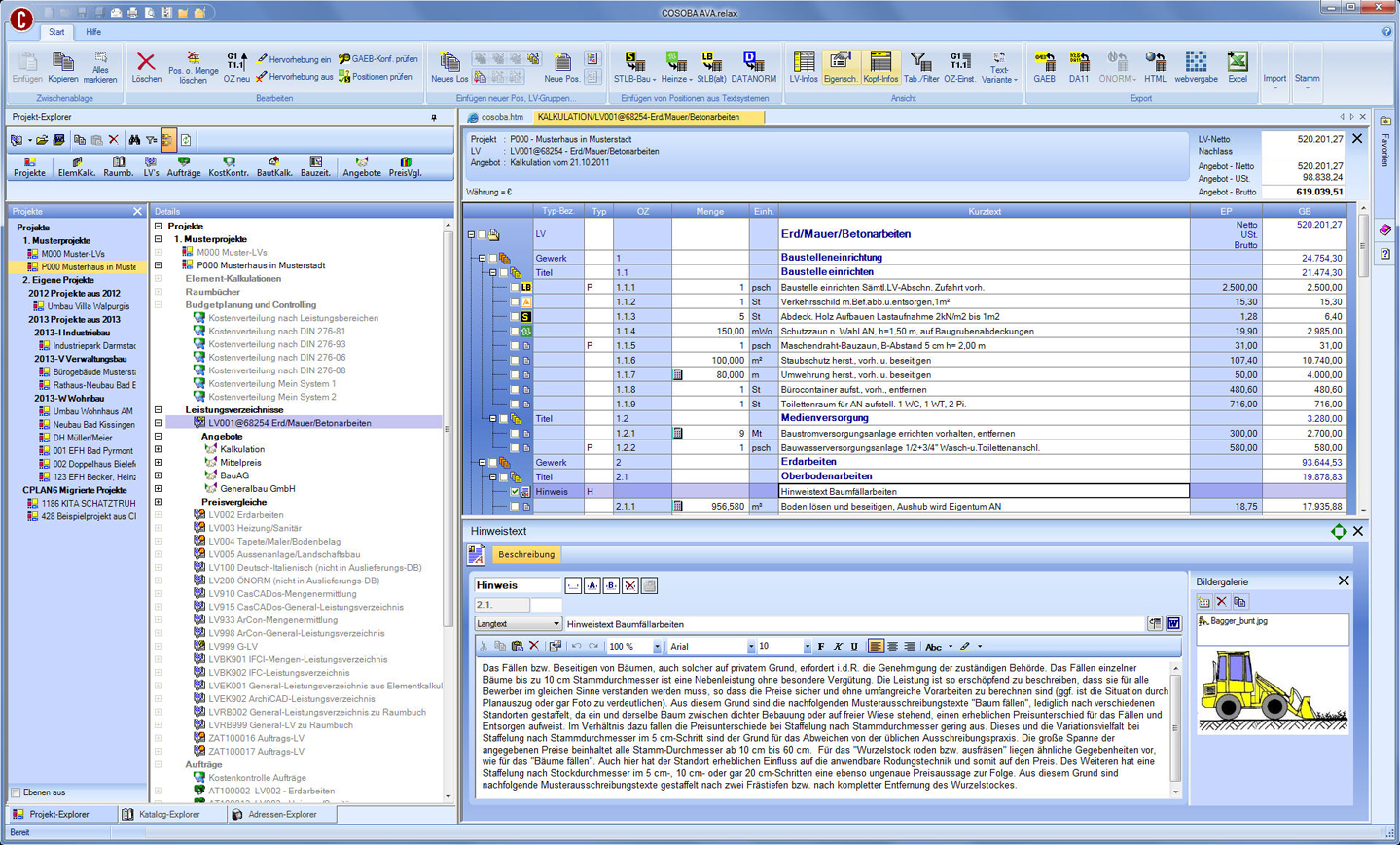This screenshot has width=1400, height=845.
Task: Open the HTML export icon
Action: coord(1155,66)
